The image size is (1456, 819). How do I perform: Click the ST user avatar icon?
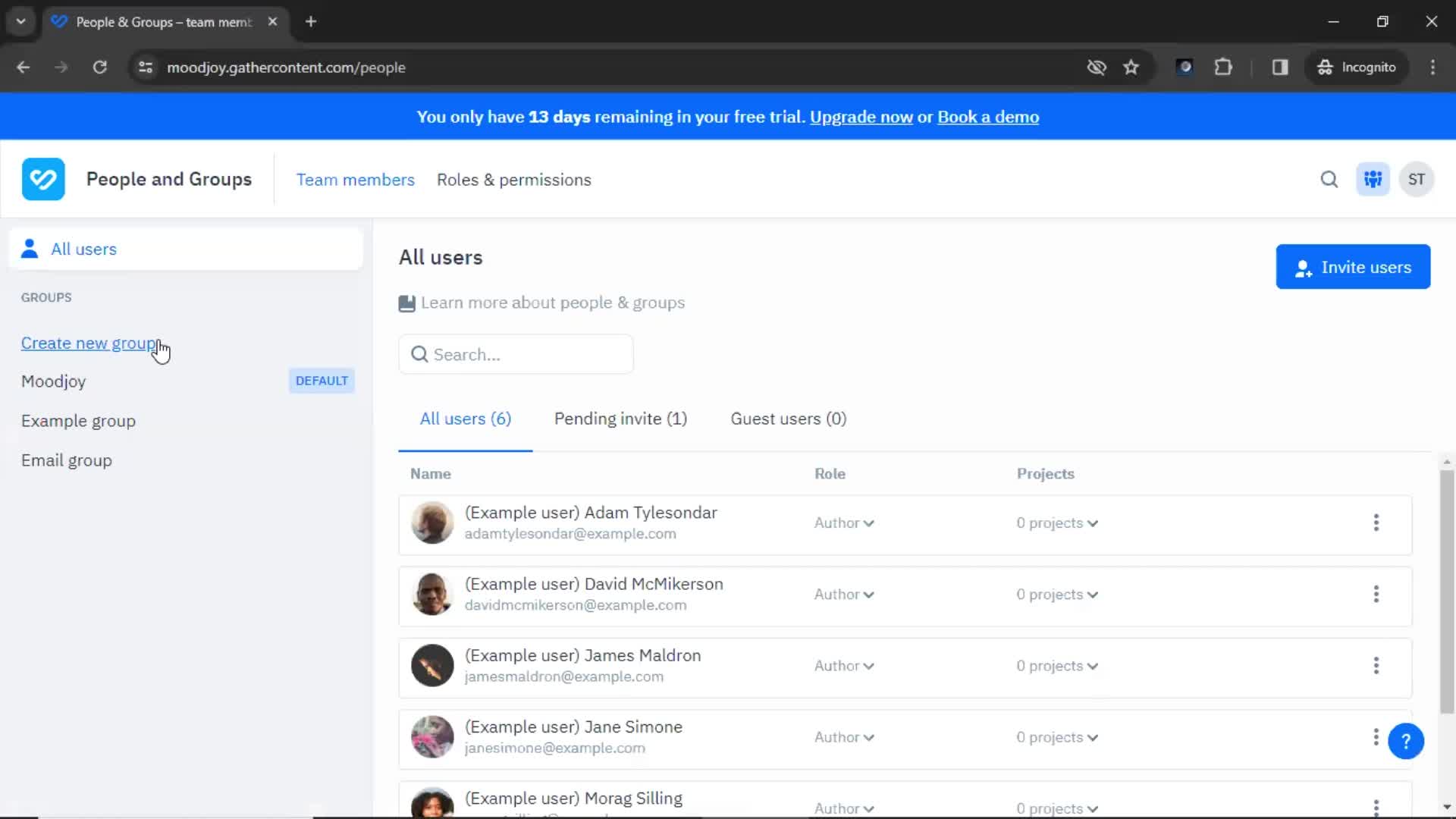(1418, 179)
